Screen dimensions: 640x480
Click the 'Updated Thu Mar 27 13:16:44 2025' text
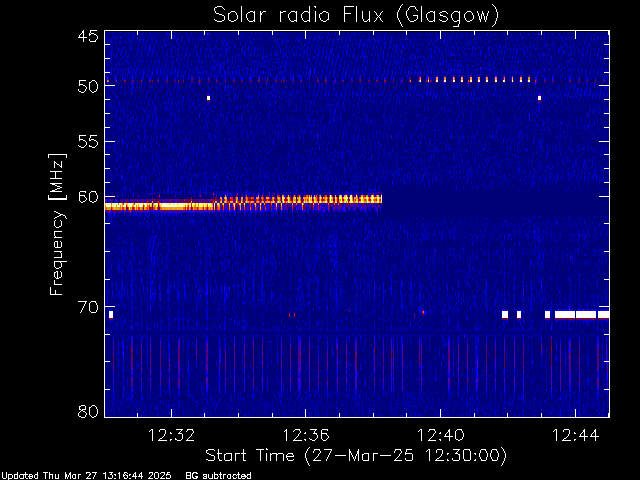[86, 476]
